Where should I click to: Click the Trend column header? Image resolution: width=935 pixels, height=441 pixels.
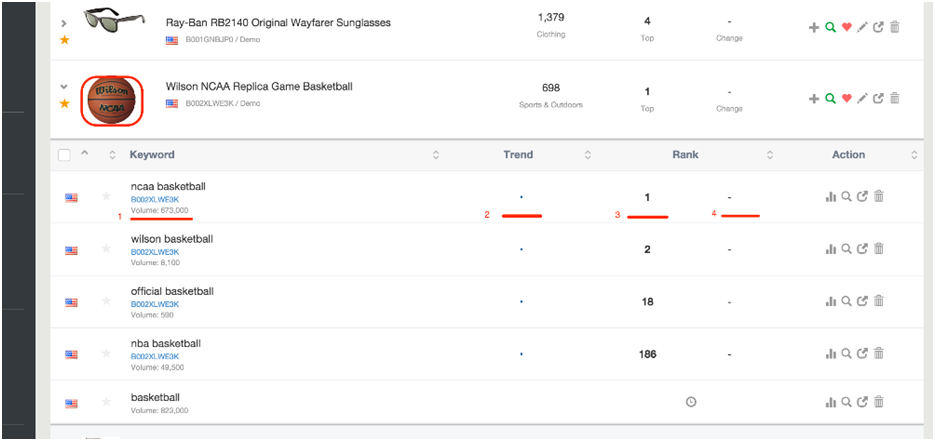tap(518, 155)
